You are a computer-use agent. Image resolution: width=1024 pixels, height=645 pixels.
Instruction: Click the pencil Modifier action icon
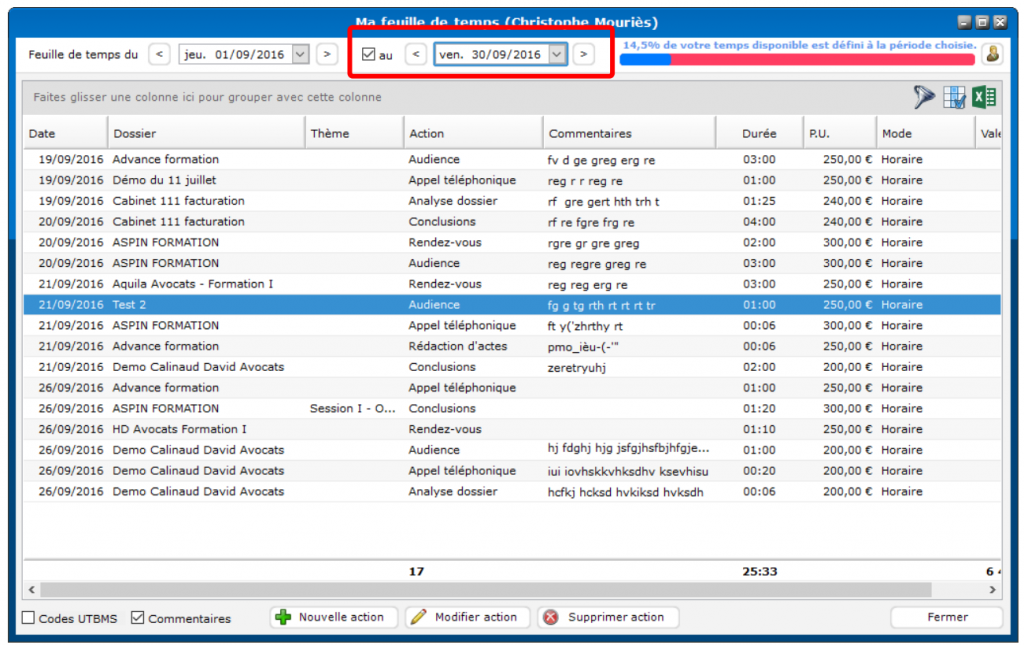tap(419, 617)
